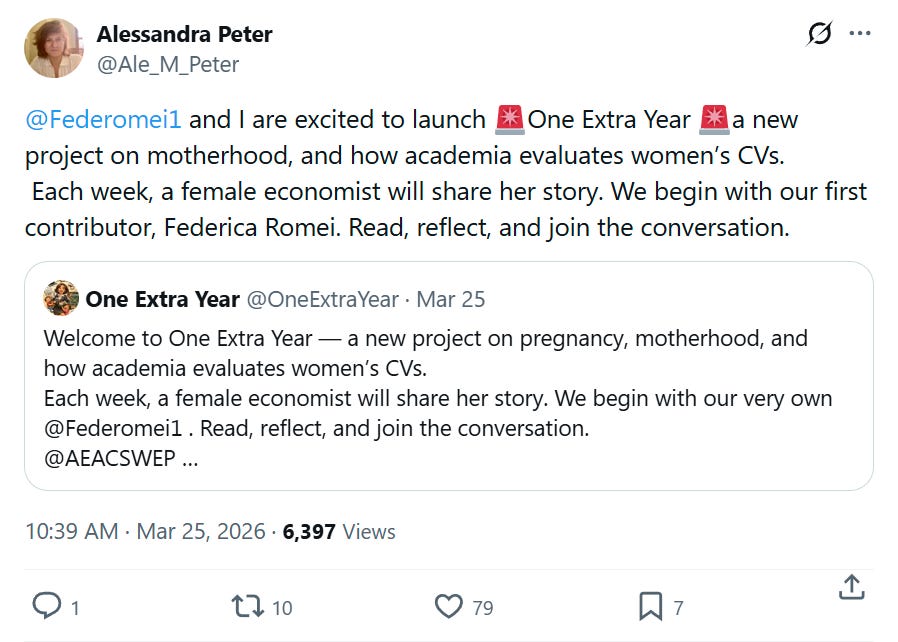Click the One Extra Year avatar
This screenshot has width=898, height=642.
coord(61,298)
